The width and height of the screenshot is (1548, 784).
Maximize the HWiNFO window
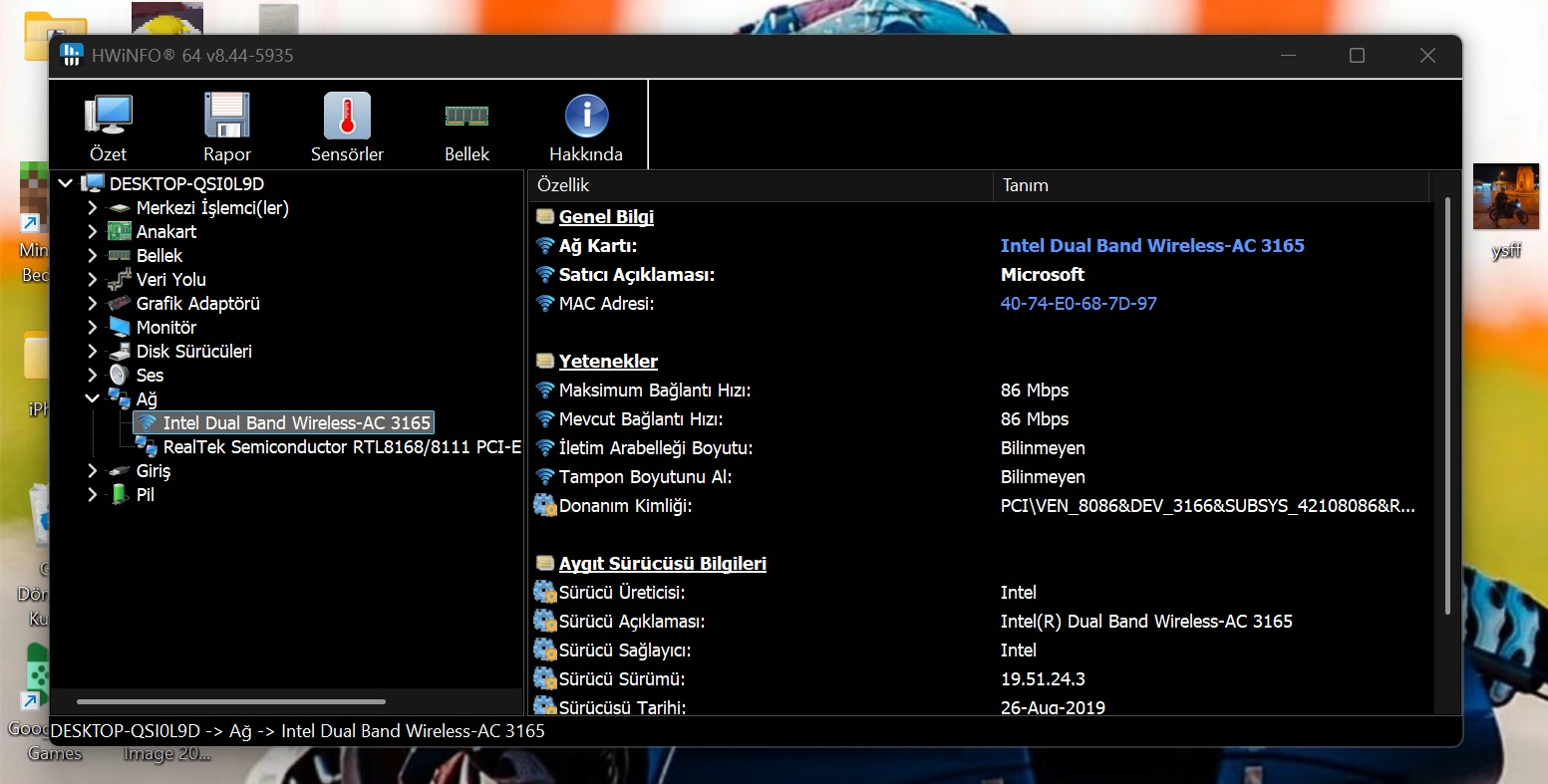tap(1357, 56)
